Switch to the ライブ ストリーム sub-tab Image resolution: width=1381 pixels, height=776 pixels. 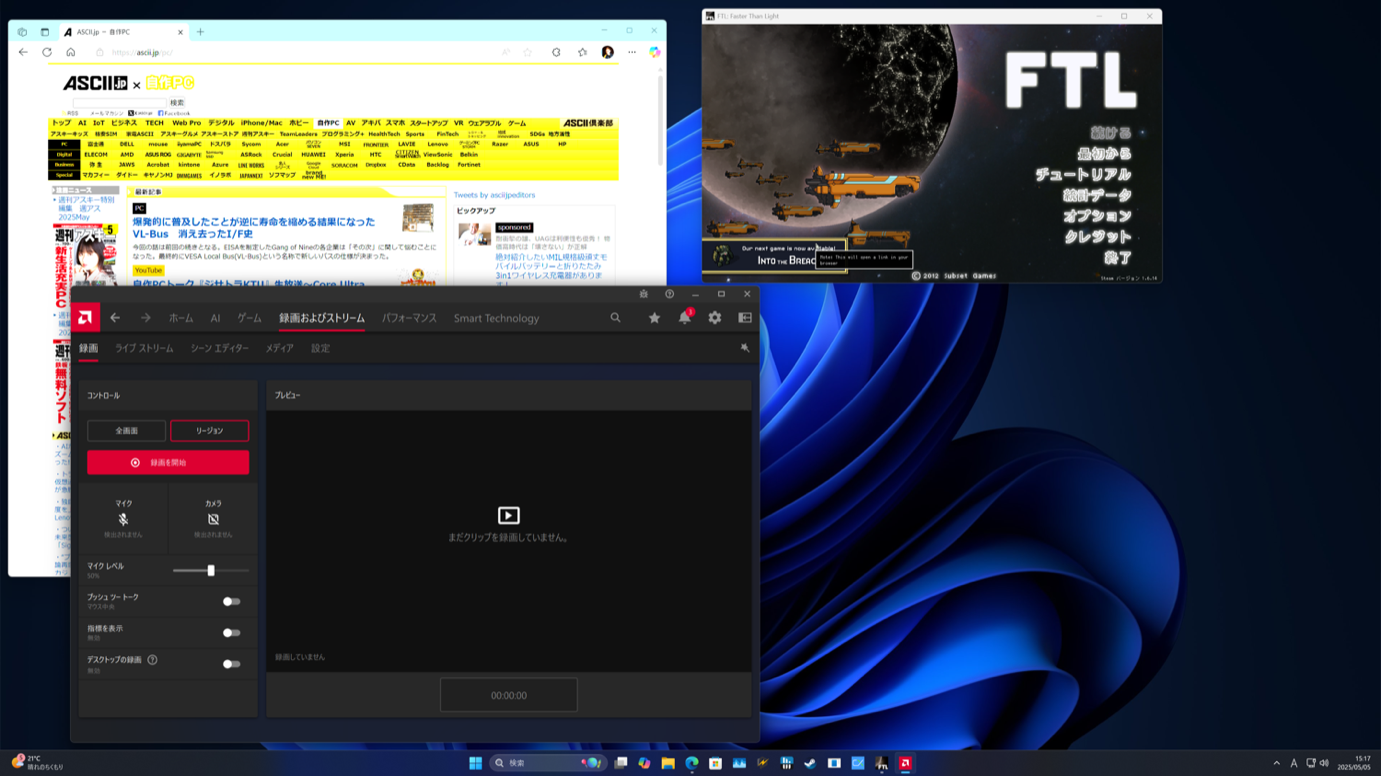[x=144, y=348]
